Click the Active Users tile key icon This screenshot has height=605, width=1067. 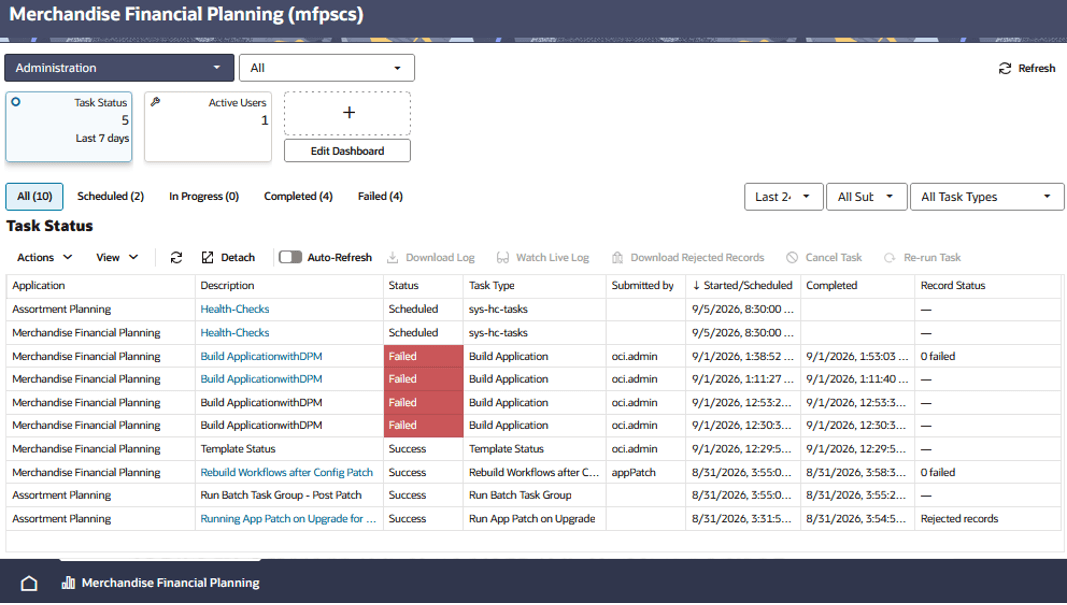point(155,102)
